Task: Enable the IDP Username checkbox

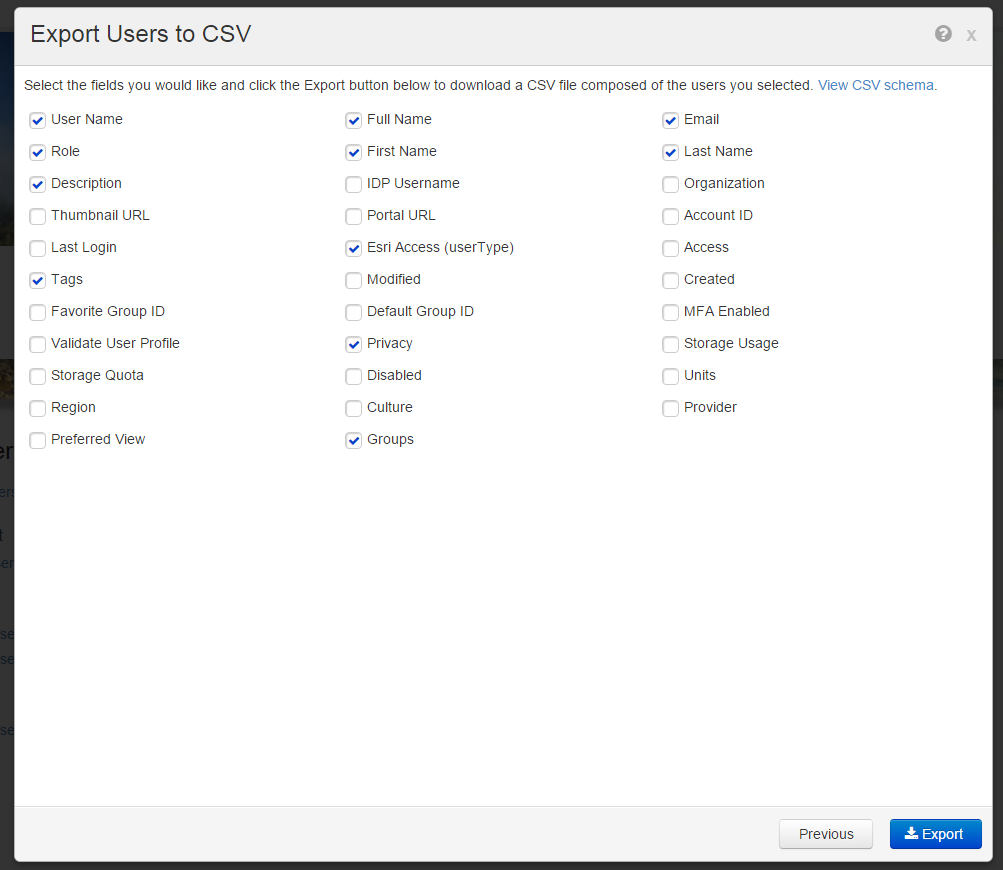Action: tap(354, 185)
